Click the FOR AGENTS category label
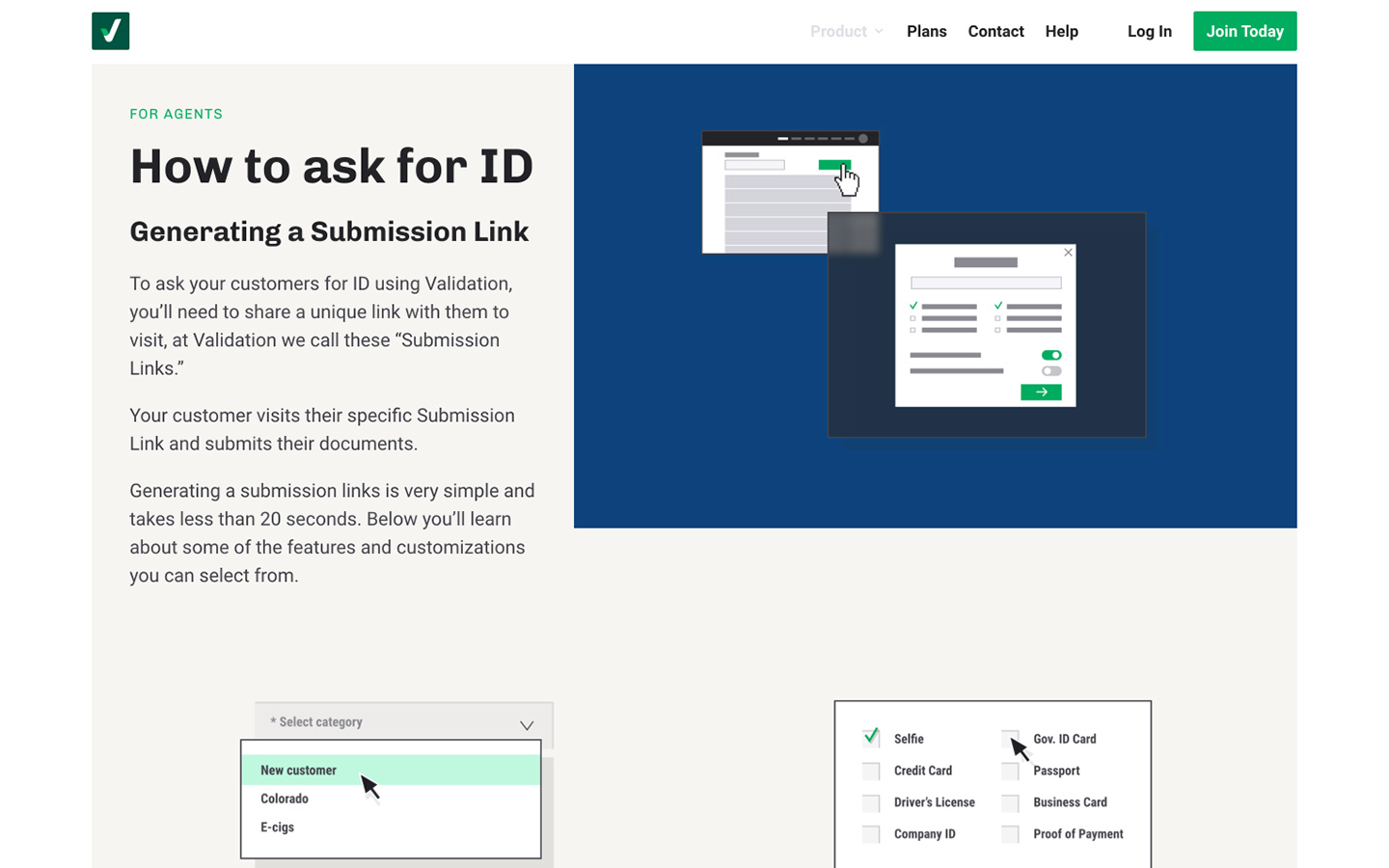The height and width of the screenshot is (868, 1389). [x=176, y=114]
